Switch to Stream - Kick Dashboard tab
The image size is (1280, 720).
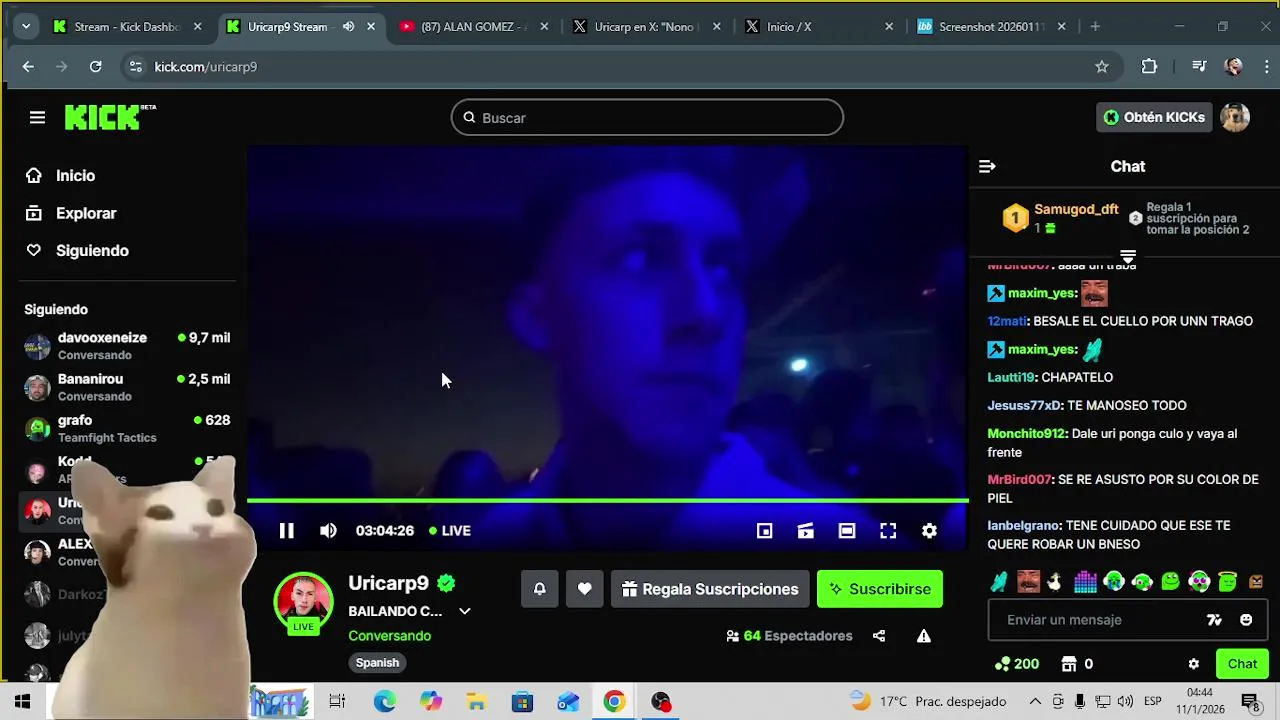click(128, 27)
